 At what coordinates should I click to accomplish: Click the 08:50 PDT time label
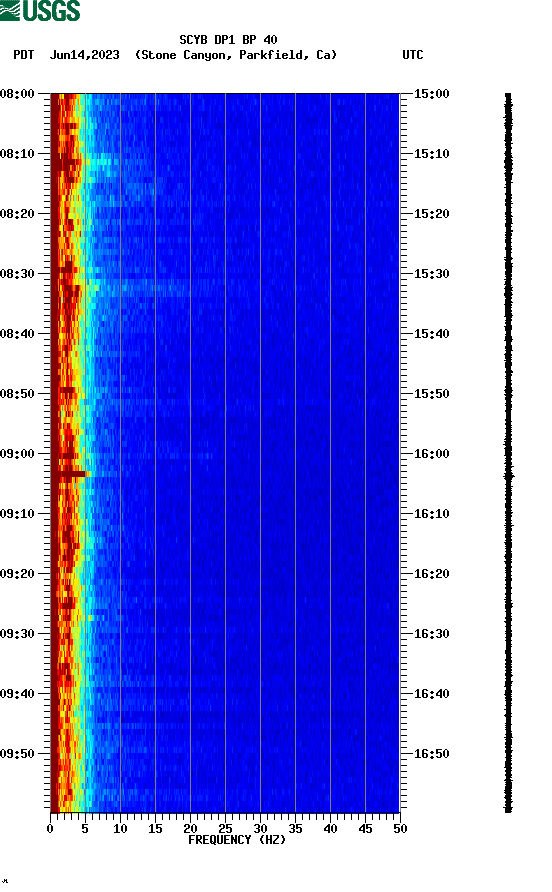pos(18,394)
